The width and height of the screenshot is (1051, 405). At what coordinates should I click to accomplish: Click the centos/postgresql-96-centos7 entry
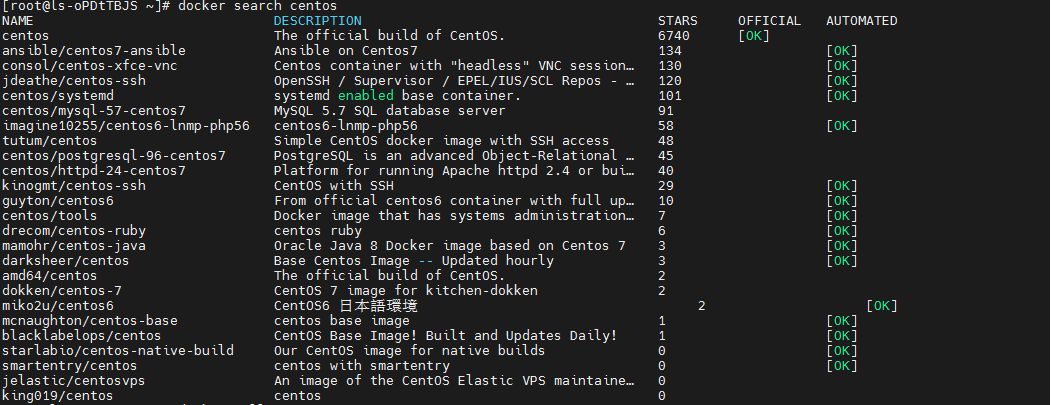[114, 156]
